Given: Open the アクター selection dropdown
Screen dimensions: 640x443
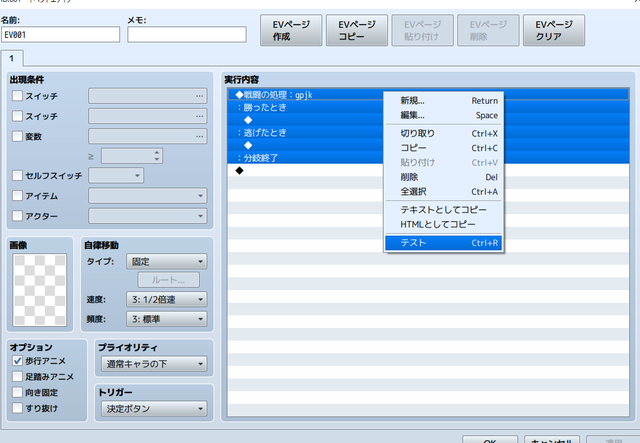Looking at the screenshot, I should (147, 216).
